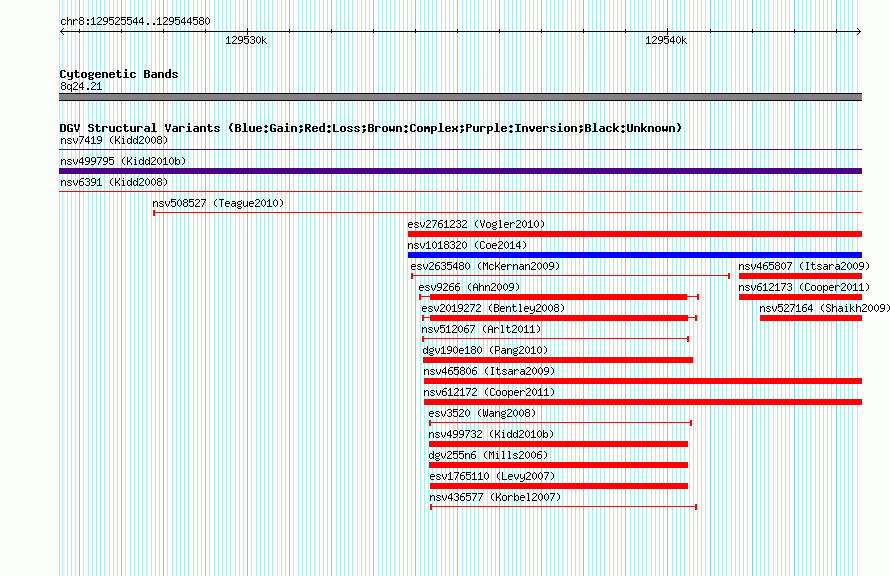This screenshot has height=576, width=890.
Task: Select nsv527164 (Shaikh2009) label
Action: [x=825, y=308]
